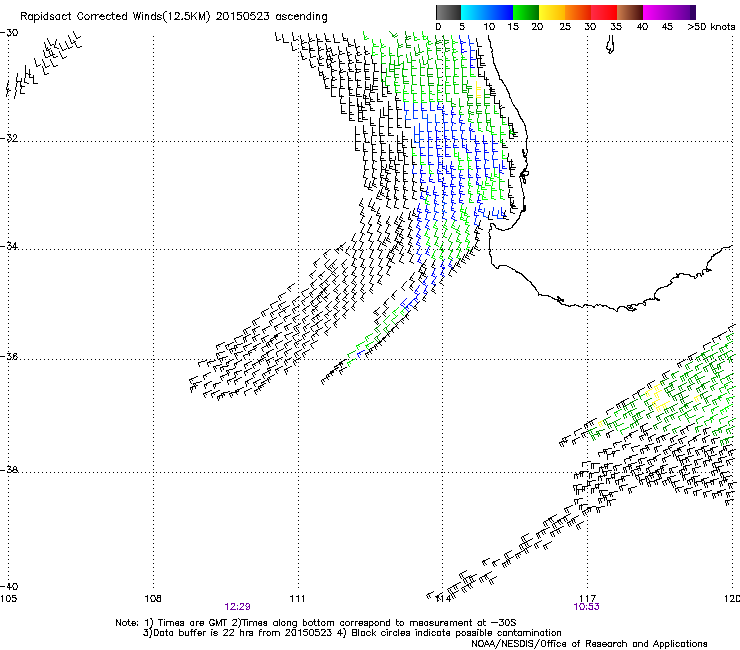Pick the cyan-blue 5–15 knots legend segment

click(x=487, y=12)
